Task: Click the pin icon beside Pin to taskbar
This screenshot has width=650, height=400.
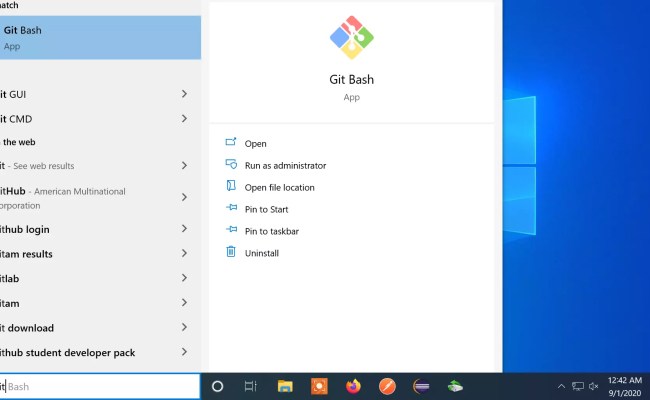Action: click(231, 229)
